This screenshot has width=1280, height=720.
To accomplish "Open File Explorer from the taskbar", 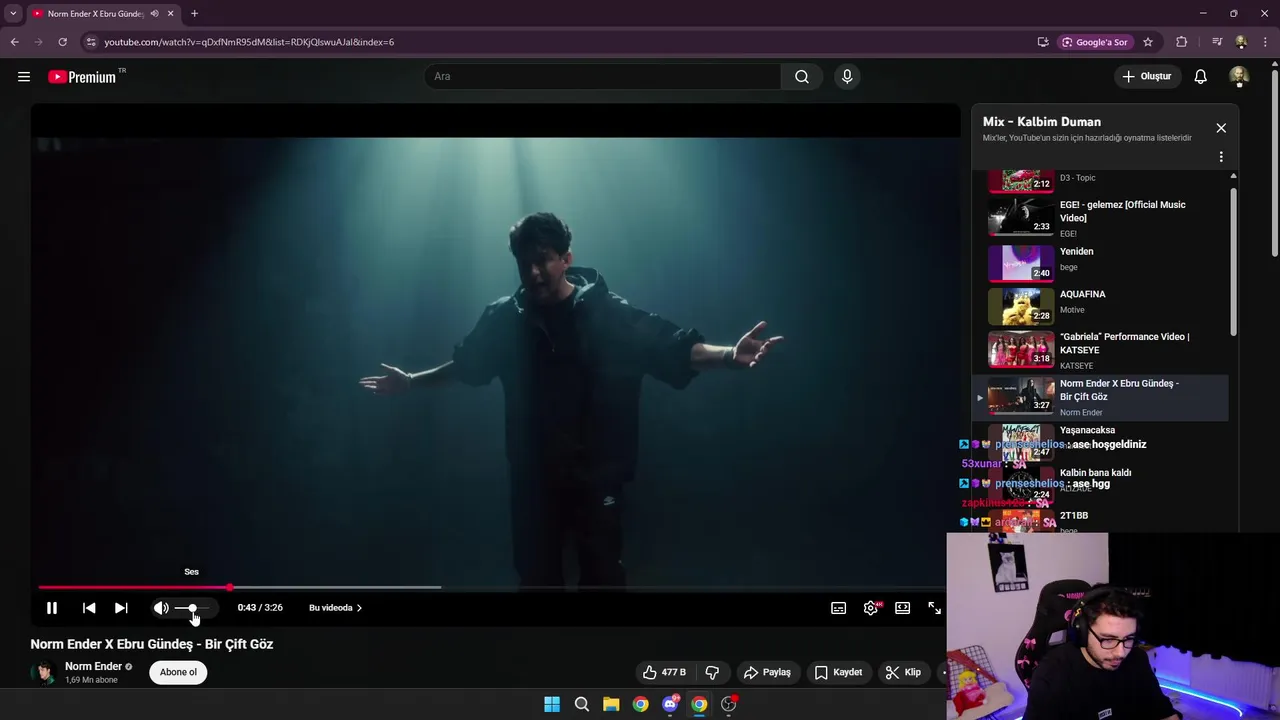I will coord(611,704).
